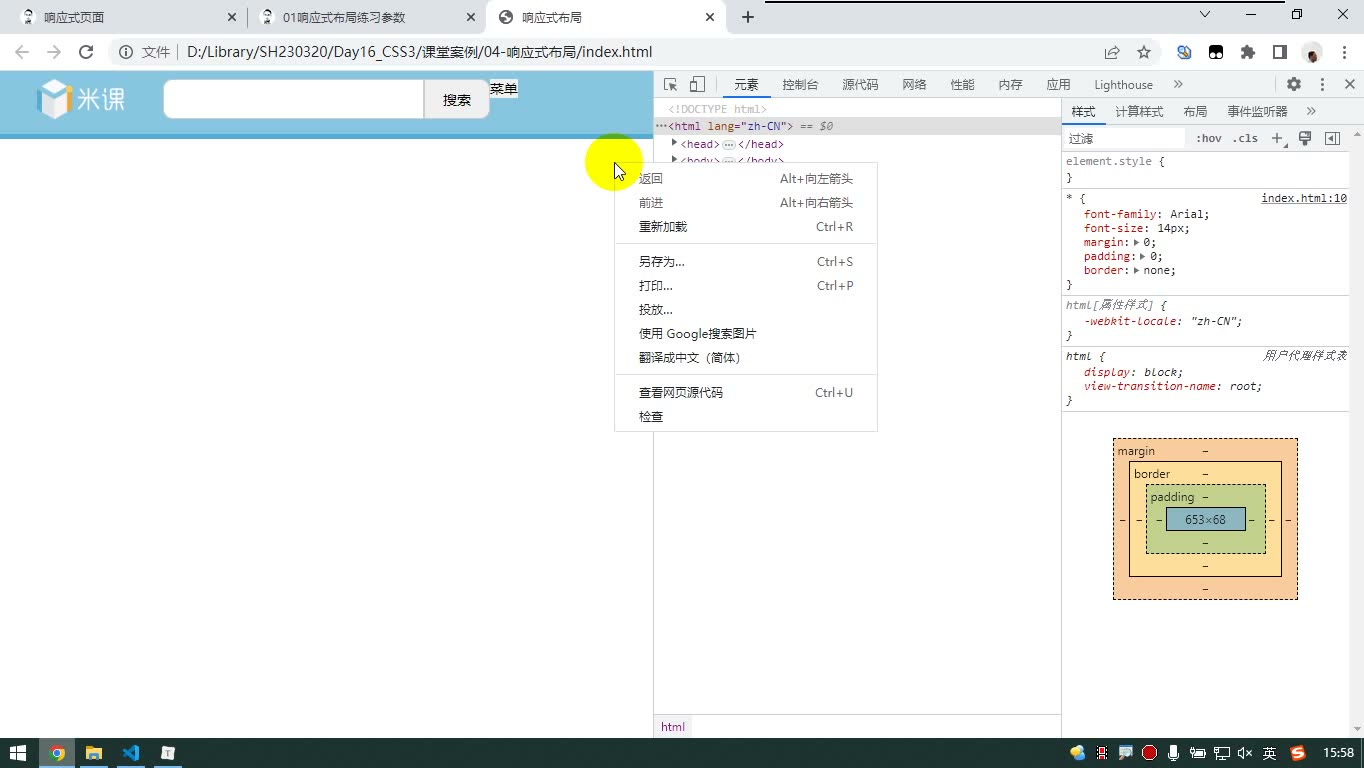Open DevTools three-dot customize menu
The height and width of the screenshot is (768, 1364).
click(x=1322, y=85)
